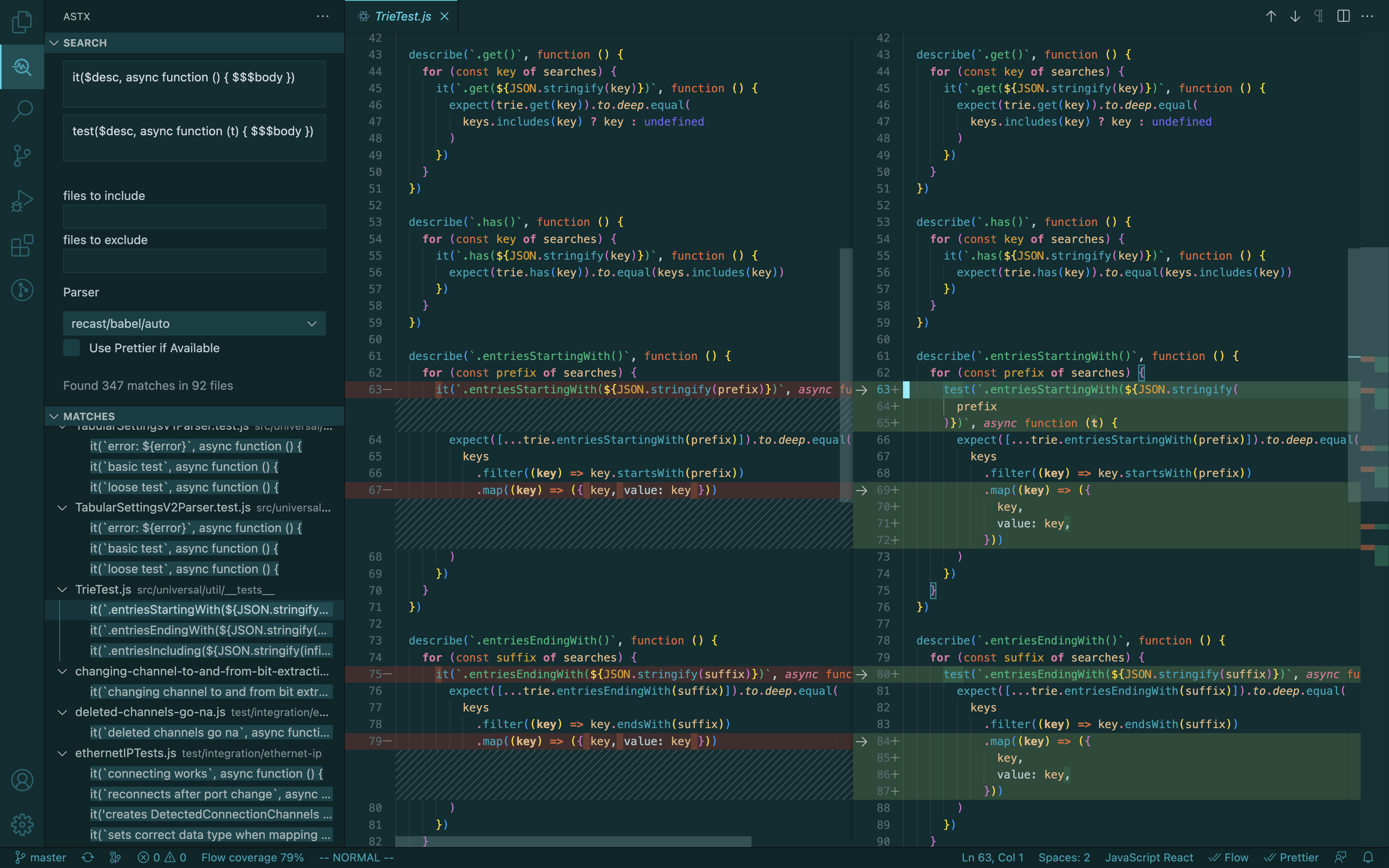1389x868 pixels.
Task: Open the recast/babel/auto parser dropdown
Action: tap(194, 323)
